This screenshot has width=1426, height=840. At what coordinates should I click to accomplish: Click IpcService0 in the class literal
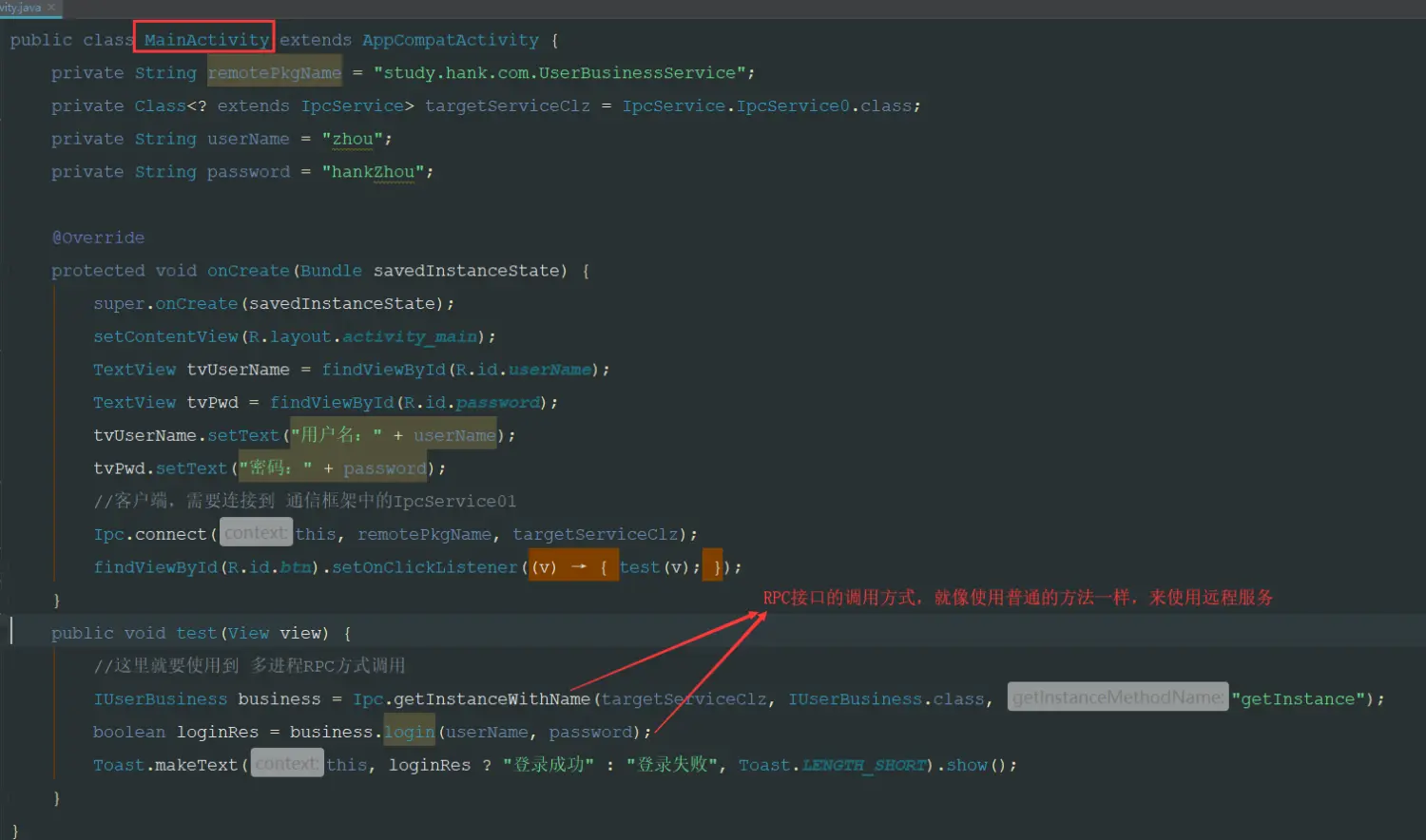point(793,106)
